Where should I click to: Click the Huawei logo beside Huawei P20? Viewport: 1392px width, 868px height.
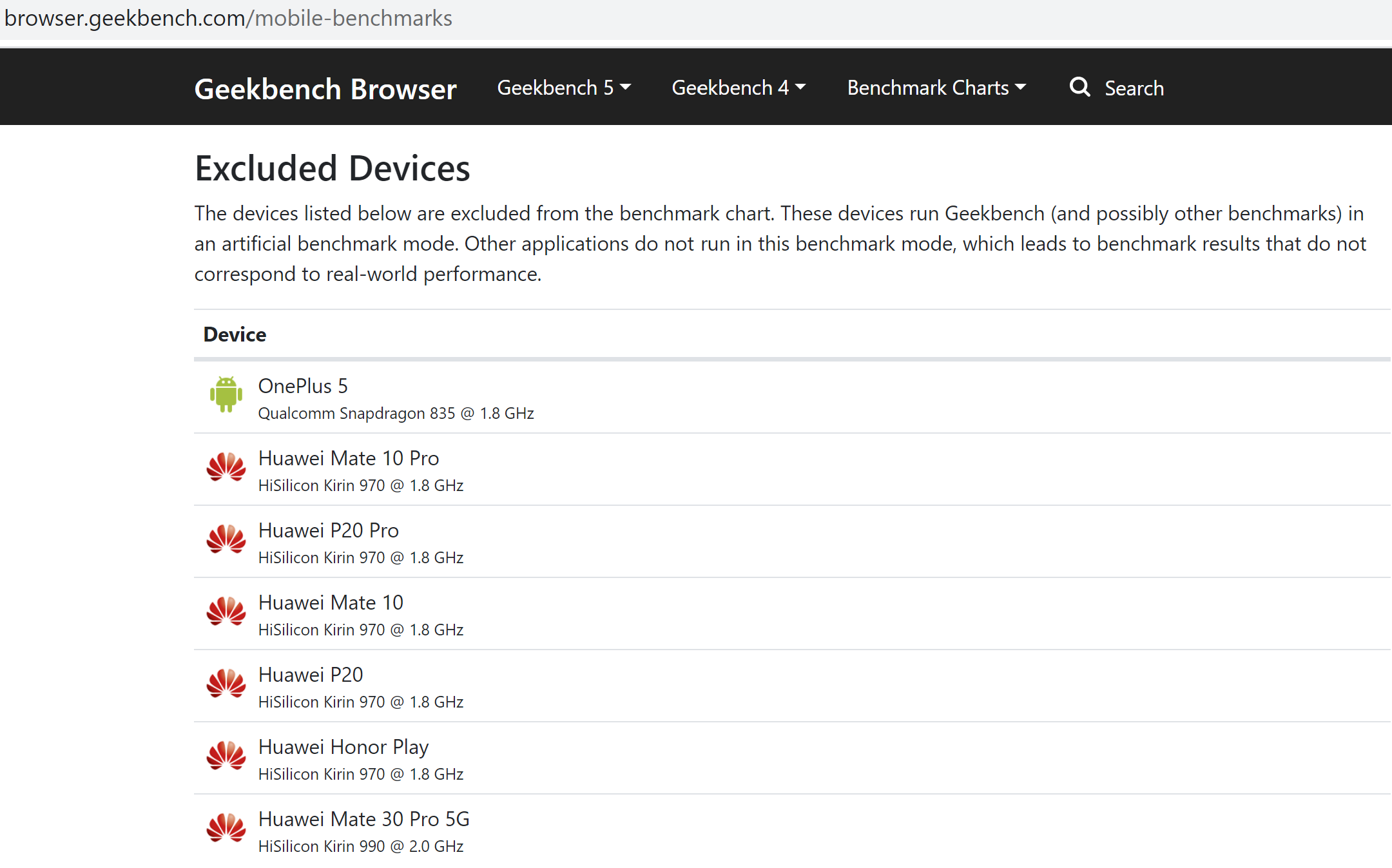coord(226,683)
